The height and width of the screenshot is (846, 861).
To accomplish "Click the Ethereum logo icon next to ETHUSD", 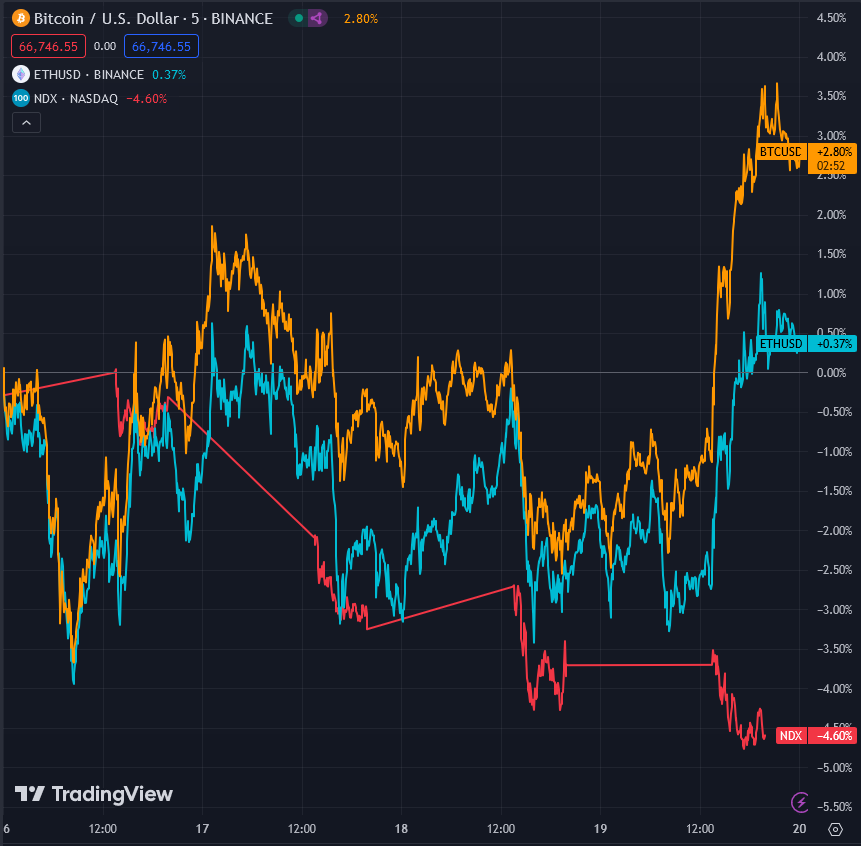I will [21, 74].
